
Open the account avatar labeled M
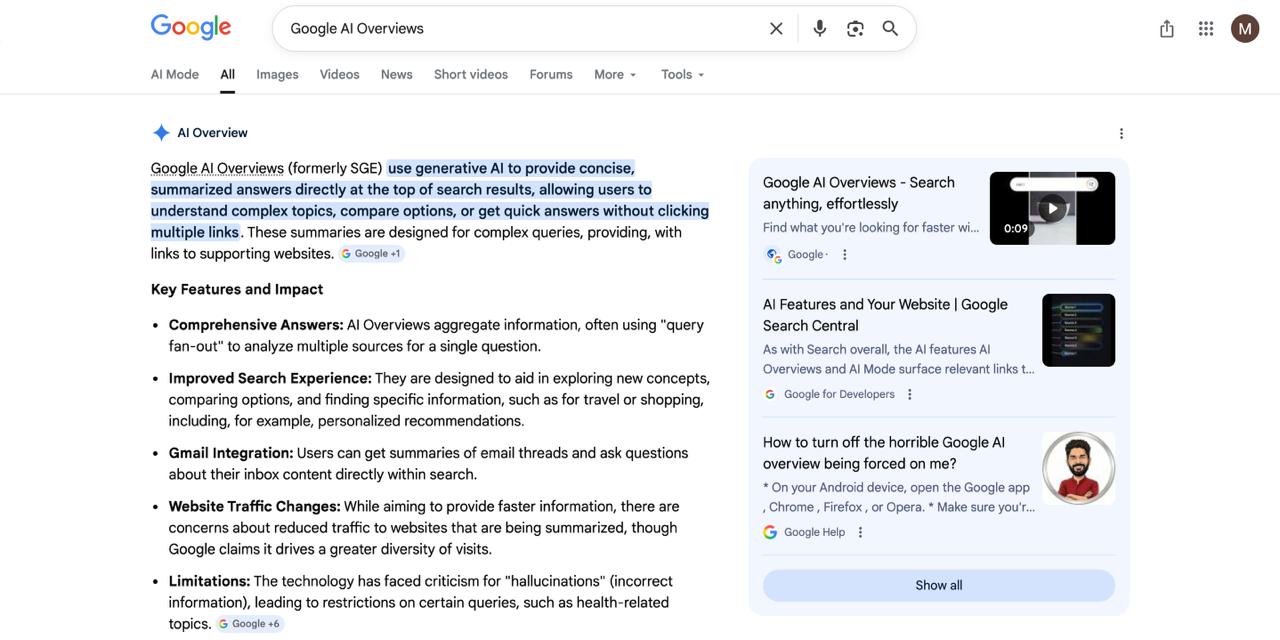tap(1245, 29)
